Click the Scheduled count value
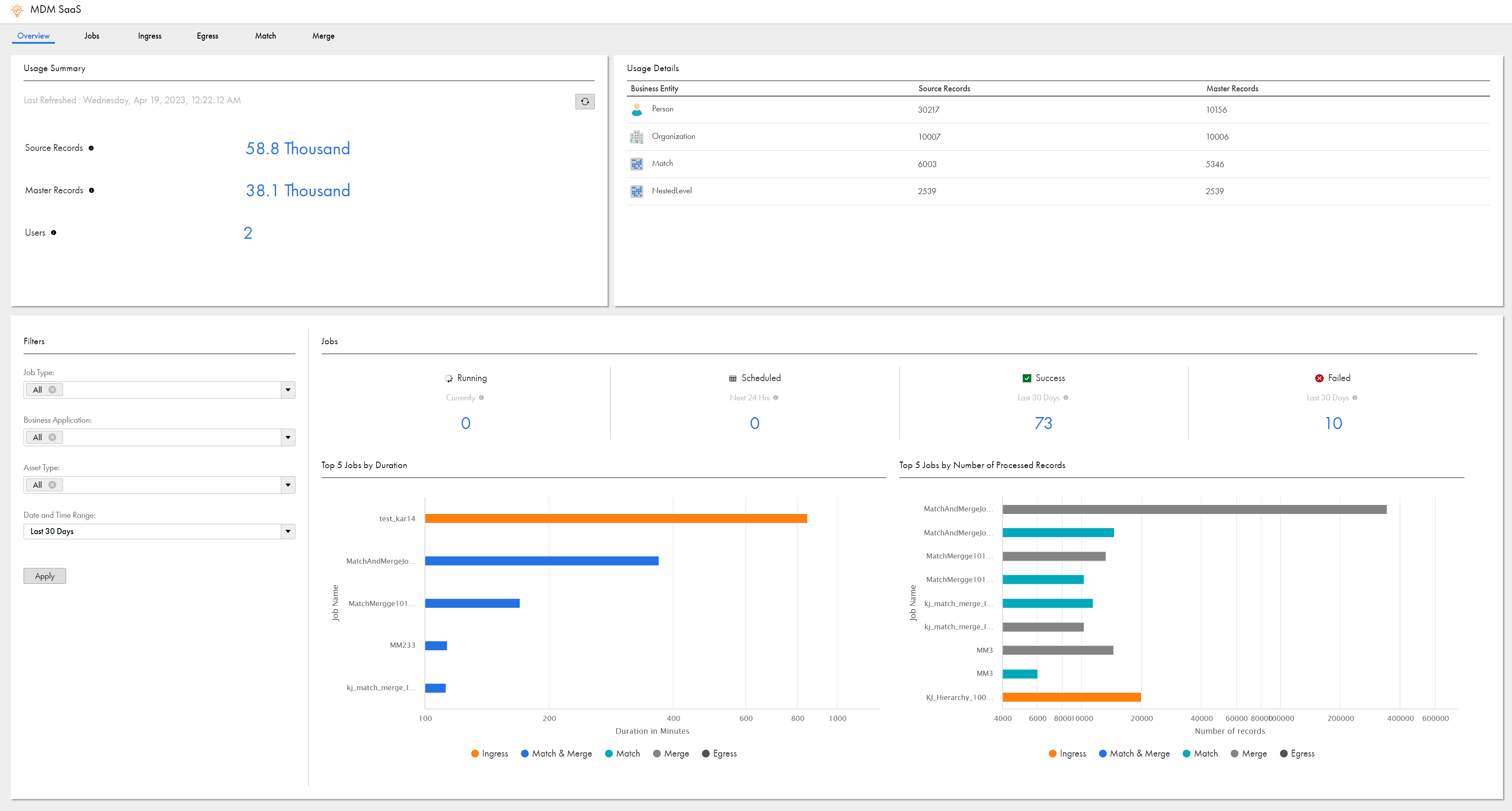Image resolution: width=1512 pixels, height=811 pixels. [754, 423]
